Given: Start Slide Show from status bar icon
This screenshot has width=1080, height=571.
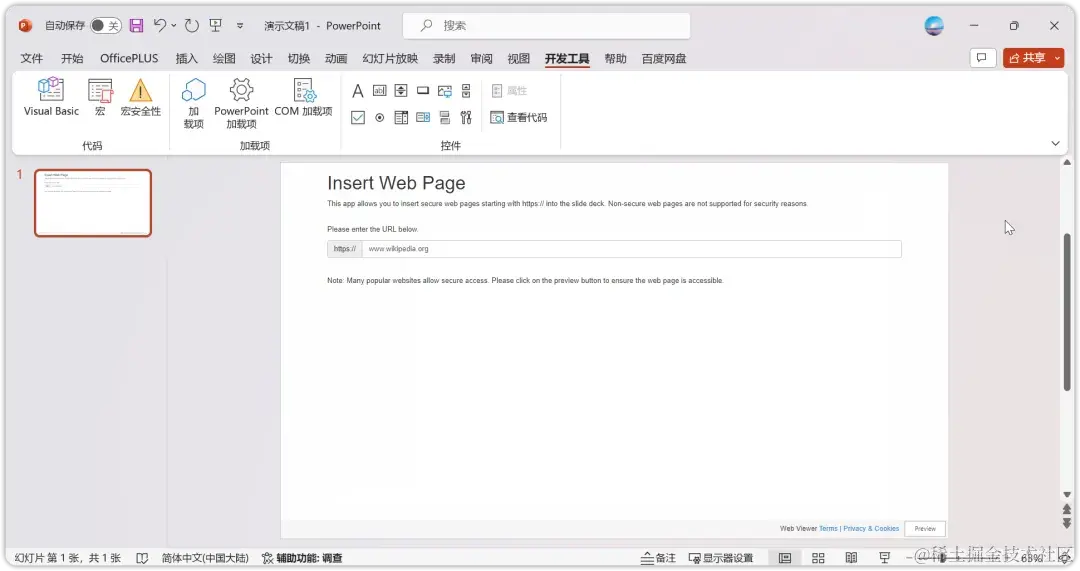Looking at the screenshot, I should [x=884, y=558].
